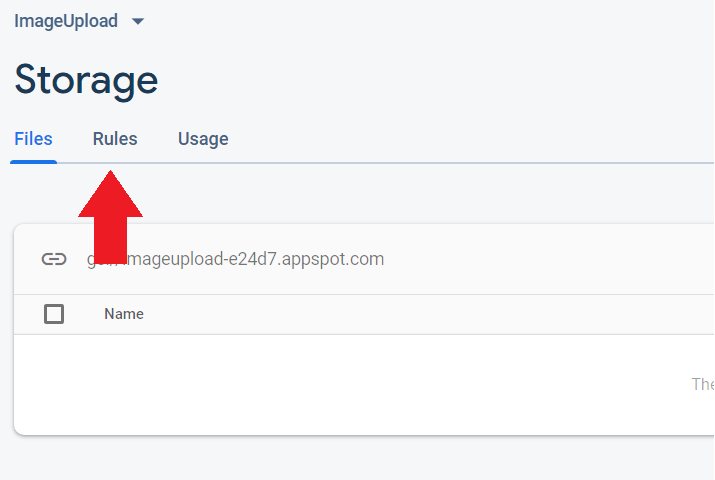This screenshot has width=715, height=480.
Task: Expand the ImageUpload project dropdown arrow
Action: point(138,21)
